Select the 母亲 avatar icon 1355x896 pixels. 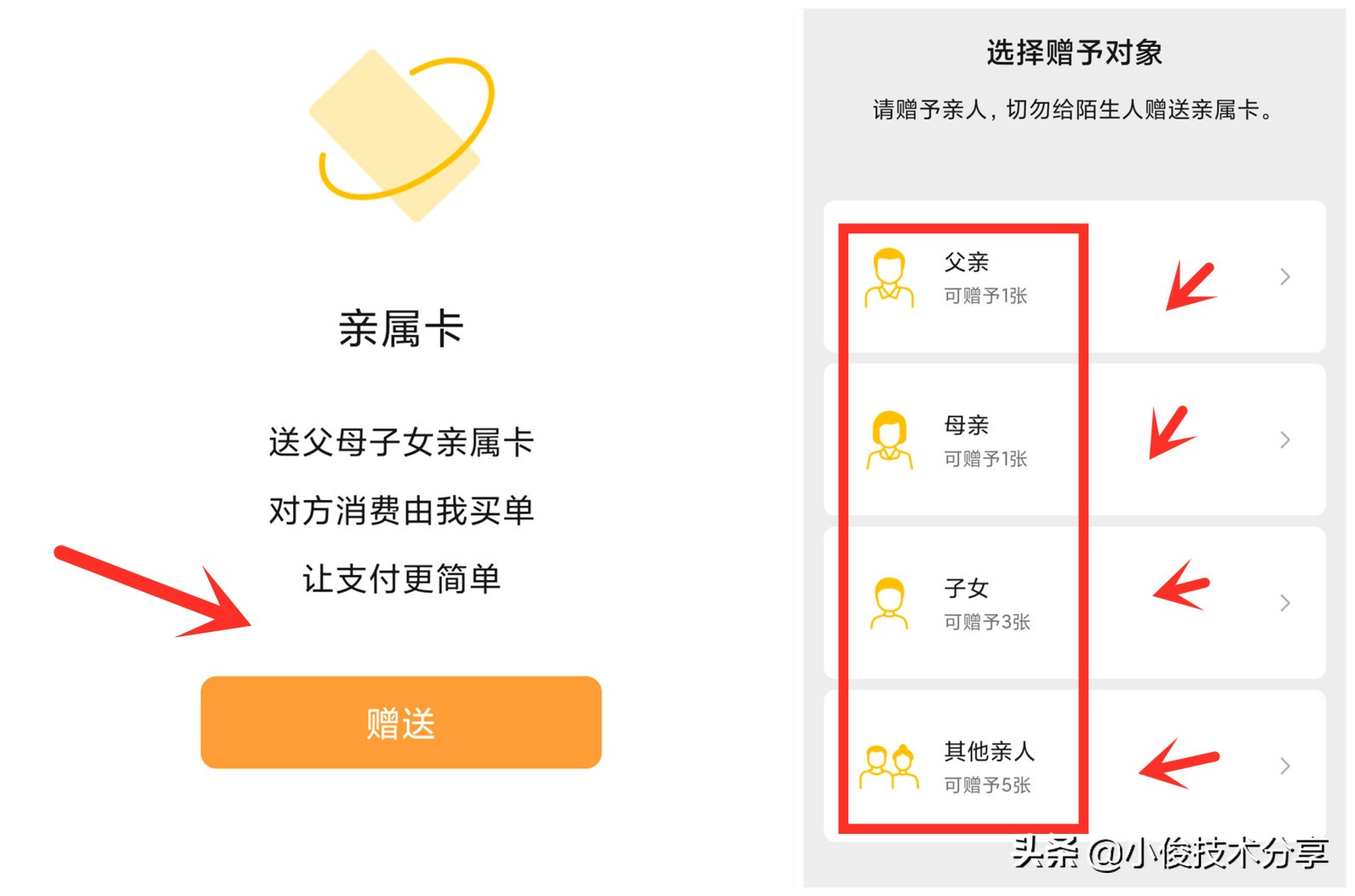(888, 441)
